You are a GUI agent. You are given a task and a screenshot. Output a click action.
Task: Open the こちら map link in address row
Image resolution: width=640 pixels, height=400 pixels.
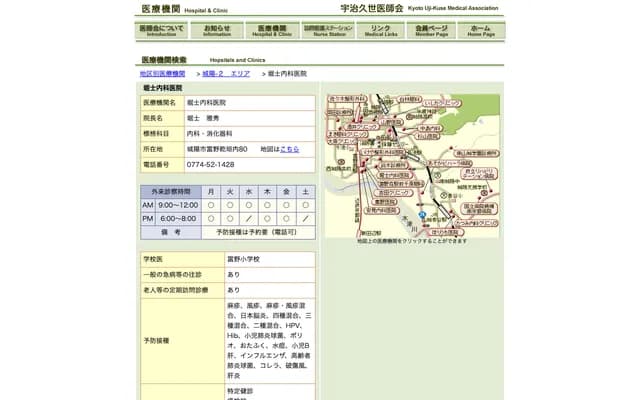[x=289, y=149]
